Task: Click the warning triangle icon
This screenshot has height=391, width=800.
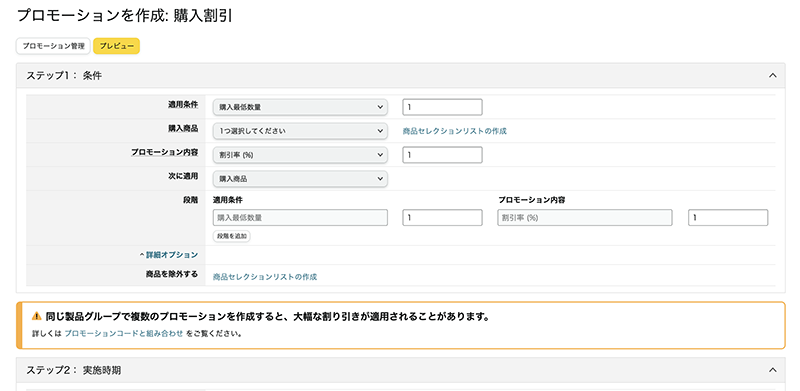Action: (x=36, y=316)
